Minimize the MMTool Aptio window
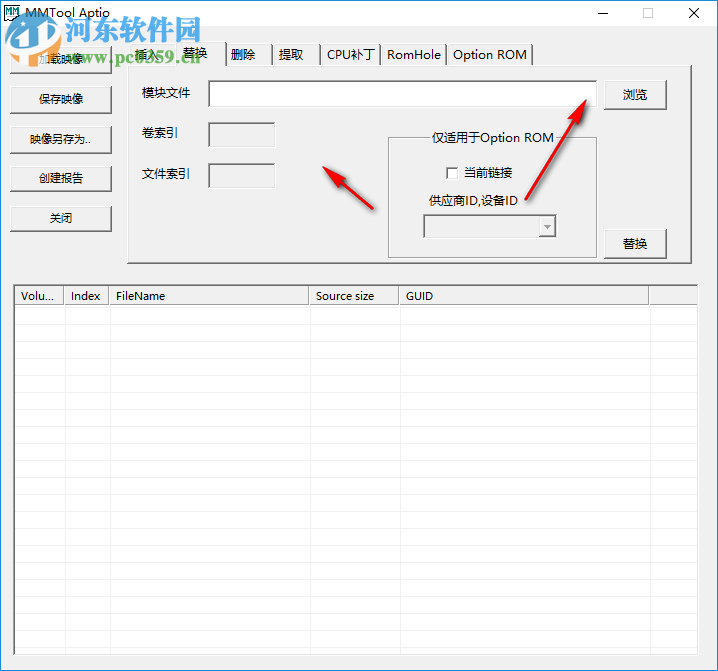Viewport: 718px width, 671px height. click(603, 13)
